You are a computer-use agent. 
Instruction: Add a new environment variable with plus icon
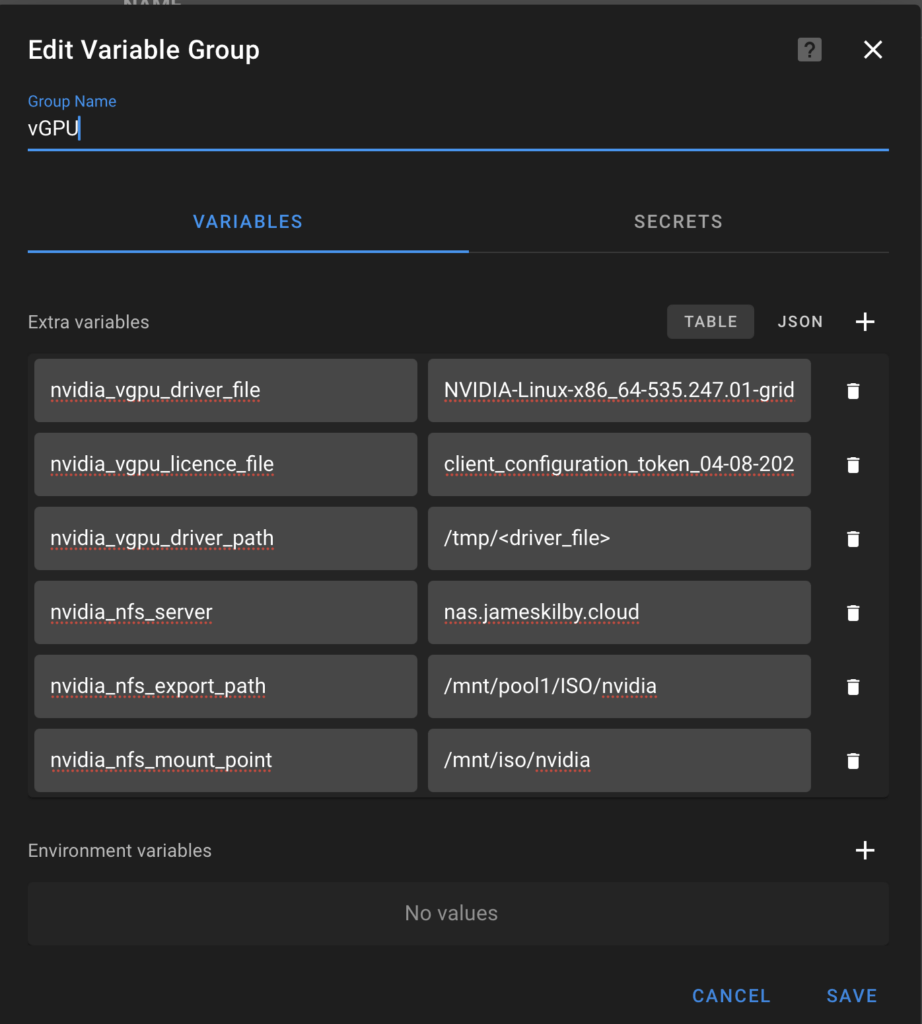(x=864, y=850)
